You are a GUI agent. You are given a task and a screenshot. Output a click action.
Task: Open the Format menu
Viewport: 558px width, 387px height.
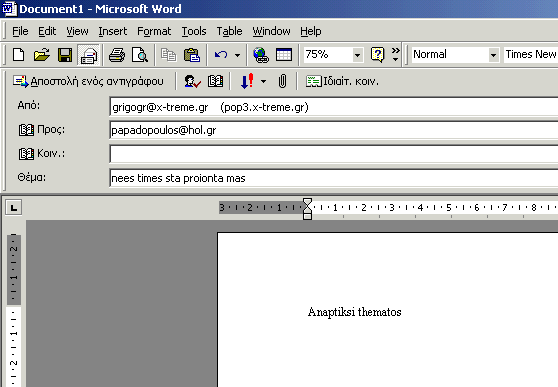click(154, 31)
